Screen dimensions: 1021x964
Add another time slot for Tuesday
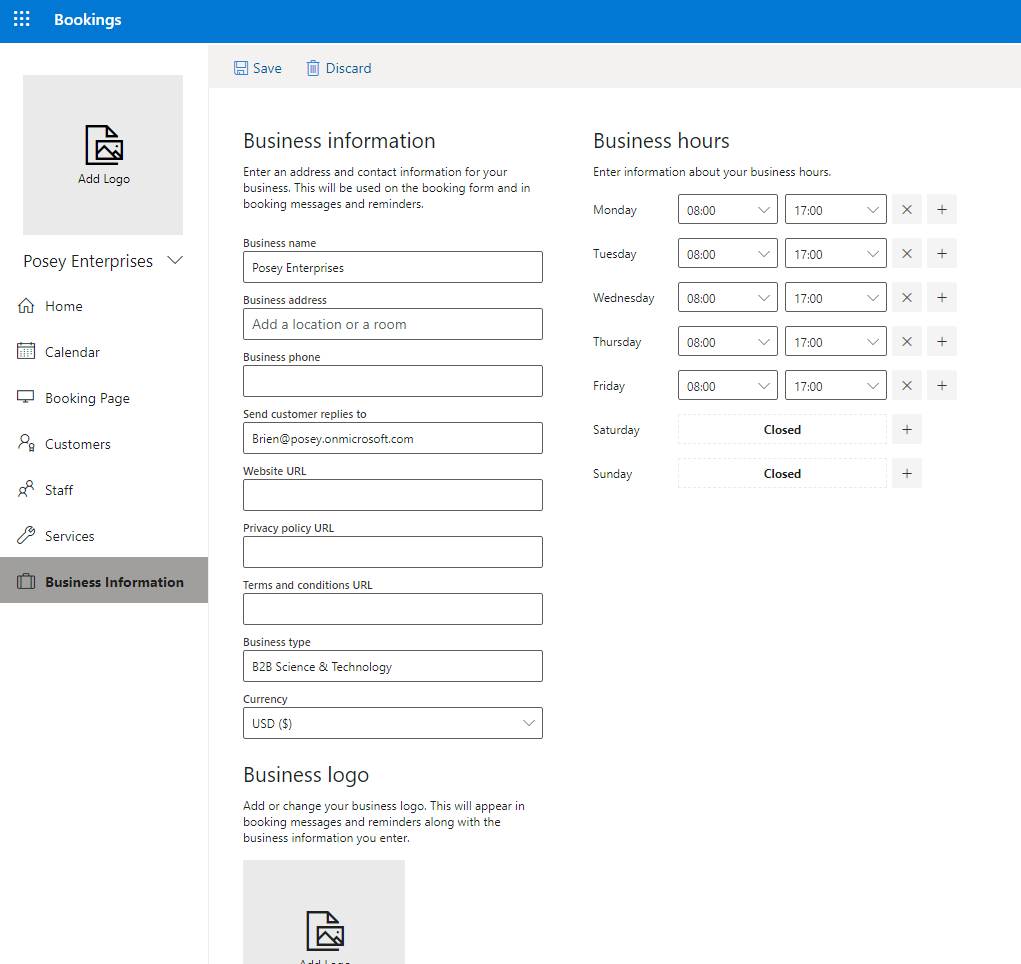click(x=942, y=253)
